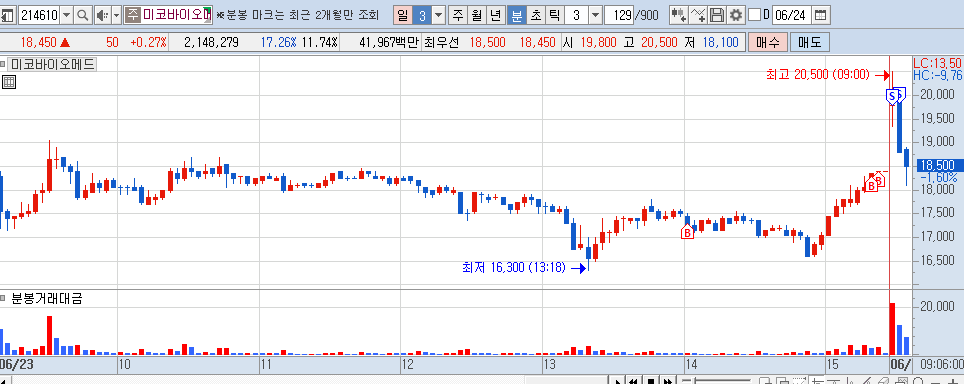Click the stock search magnifier icon
The image size is (964, 384).
click(x=82, y=15)
